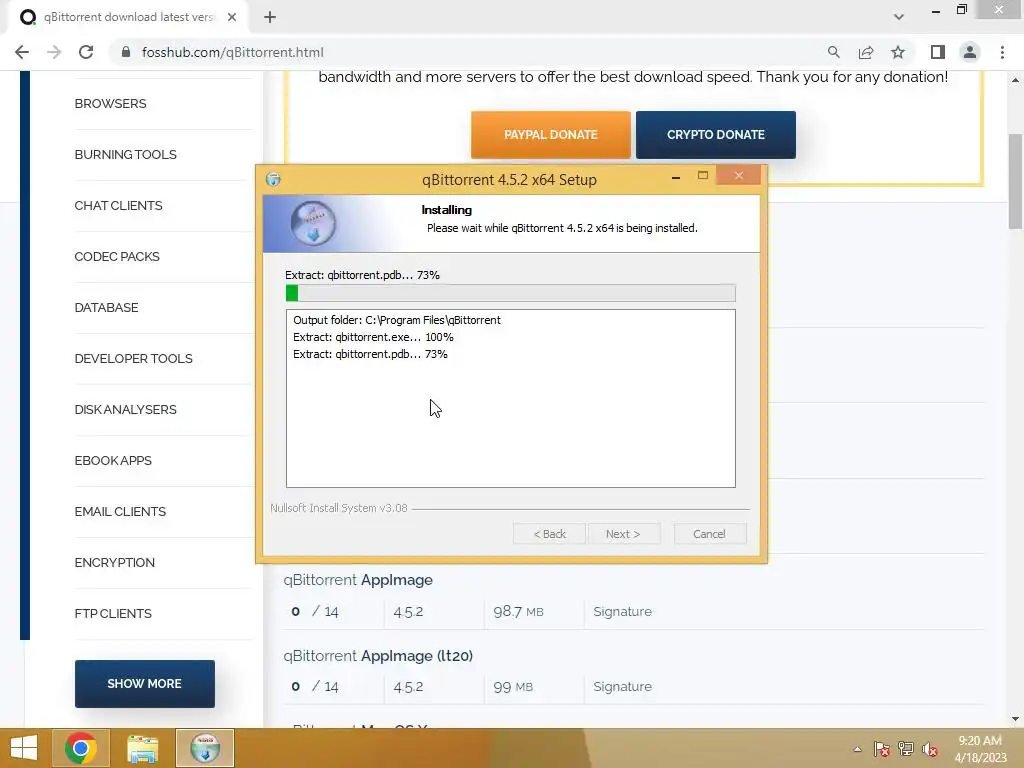The width and height of the screenshot is (1024, 768).
Task: Open DEVELOPER TOOLS category
Action: pyautogui.click(x=133, y=359)
